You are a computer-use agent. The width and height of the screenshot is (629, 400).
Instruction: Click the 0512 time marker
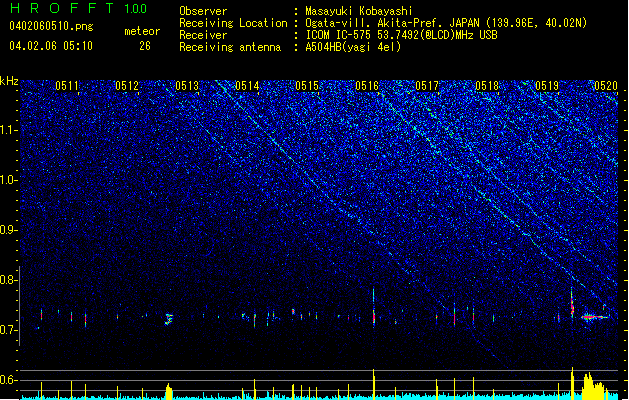coord(127,86)
